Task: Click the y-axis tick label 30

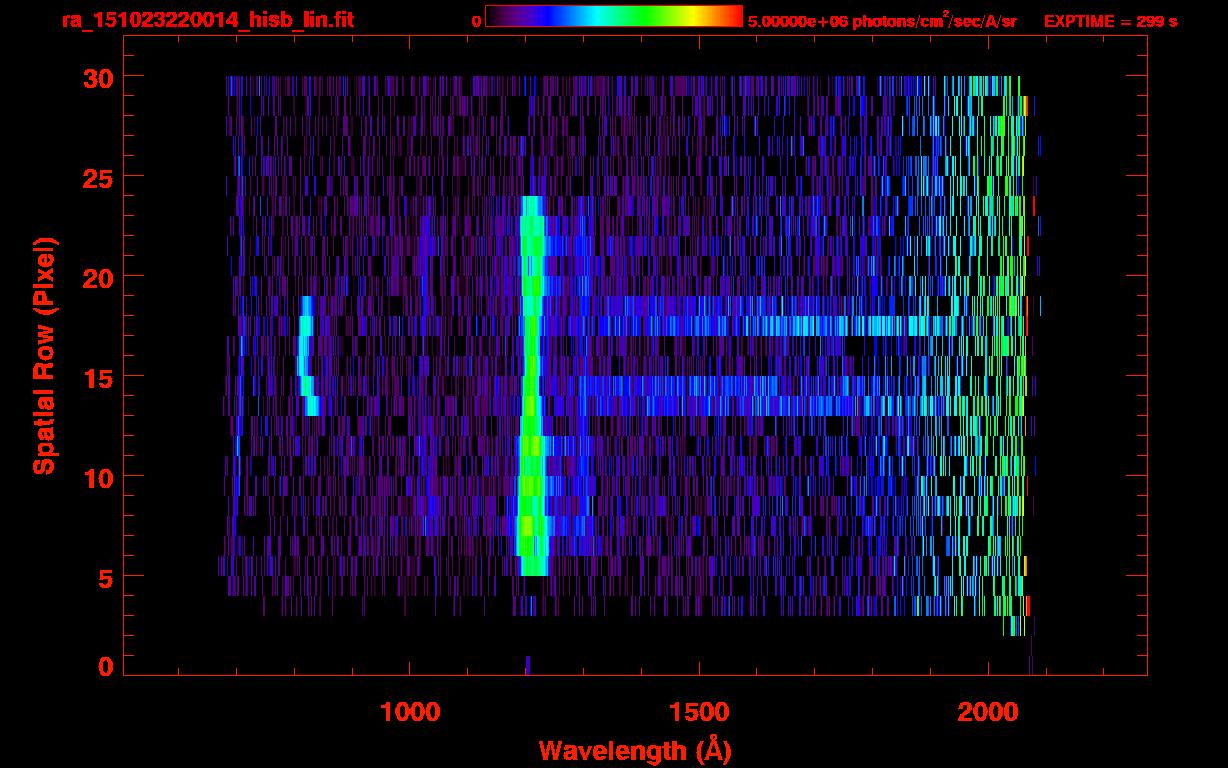Action: pos(99,77)
